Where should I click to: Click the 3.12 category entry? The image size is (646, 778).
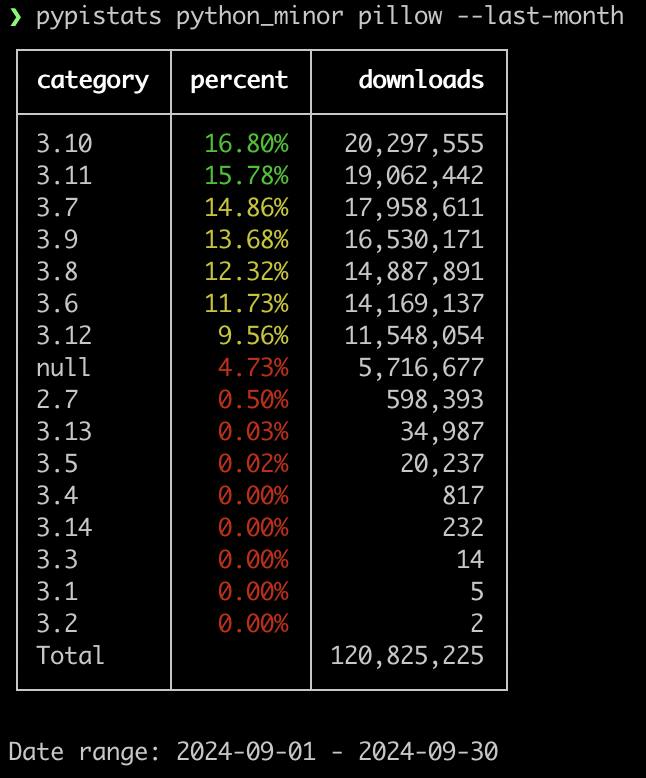64,335
